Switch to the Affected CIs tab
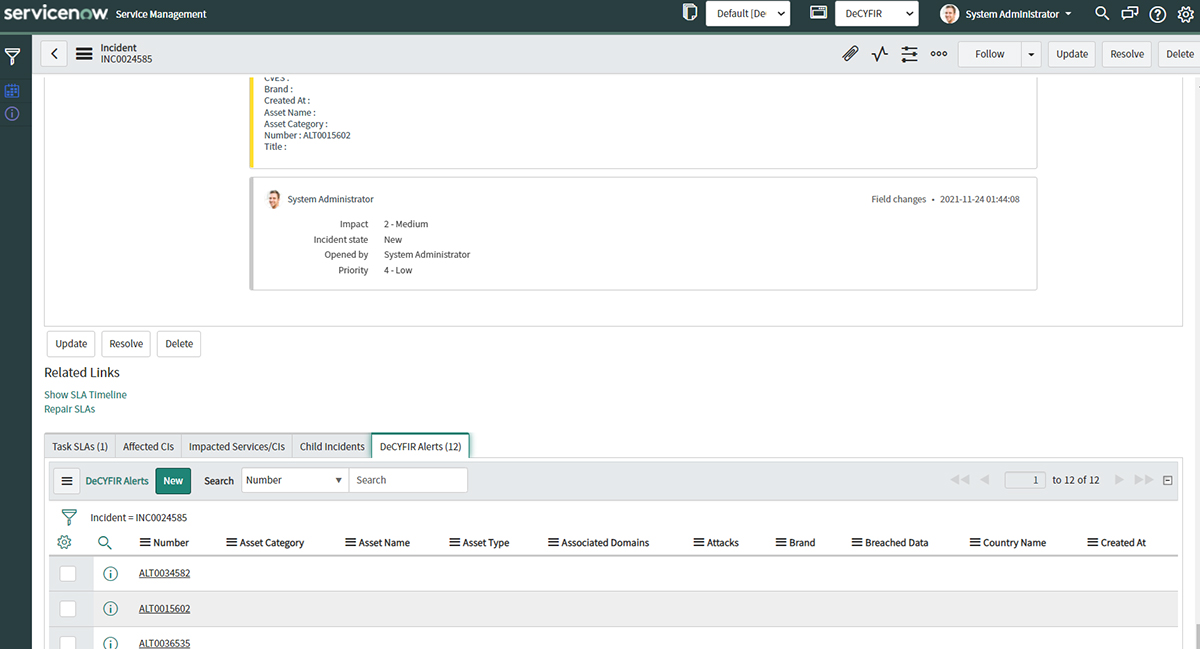This screenshot has width=1200, height=649. tap(147, 447)
